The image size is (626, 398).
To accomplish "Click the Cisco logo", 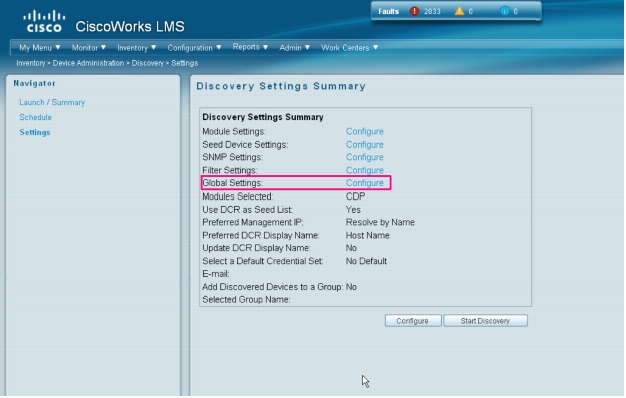I will [44, 22].
